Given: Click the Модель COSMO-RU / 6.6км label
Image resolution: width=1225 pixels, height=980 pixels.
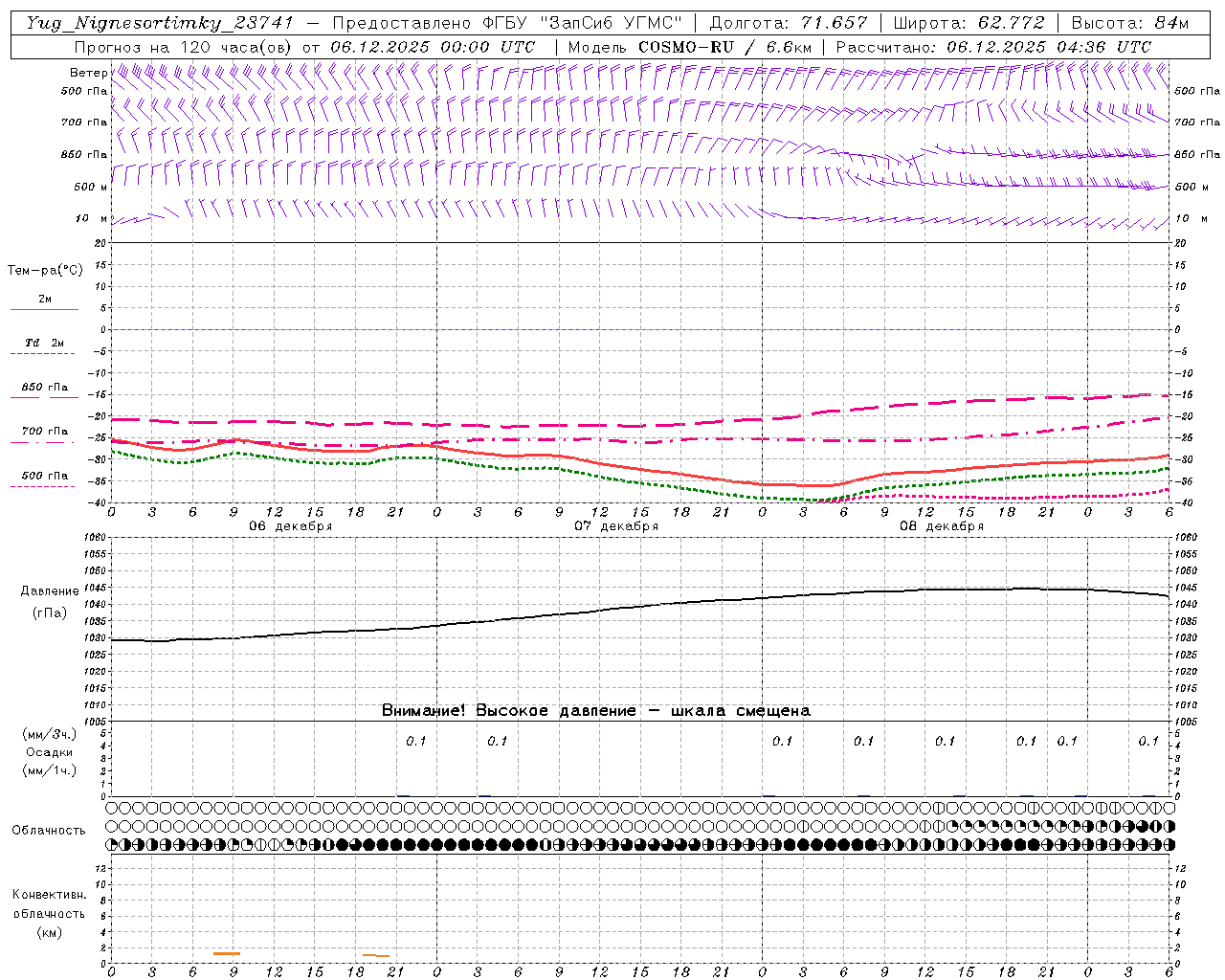Looking at the screenshot, I should point(689,47).
